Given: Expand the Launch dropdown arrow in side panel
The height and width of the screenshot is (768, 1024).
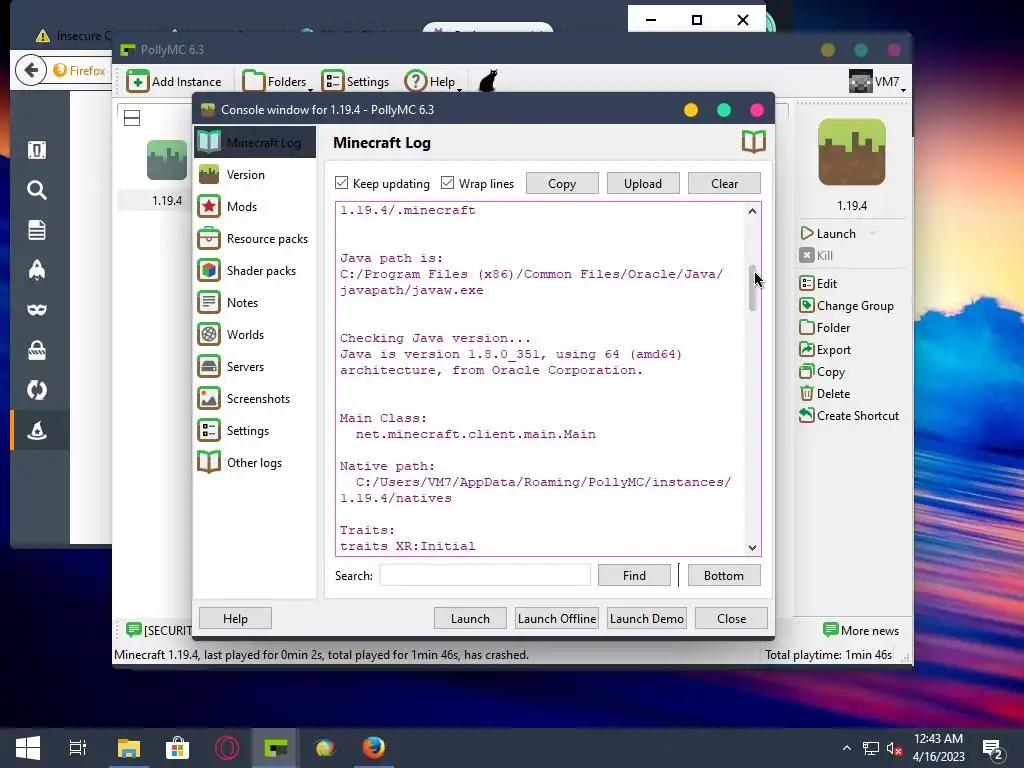Looking at the screenshot, I should [x=872, y=234].
